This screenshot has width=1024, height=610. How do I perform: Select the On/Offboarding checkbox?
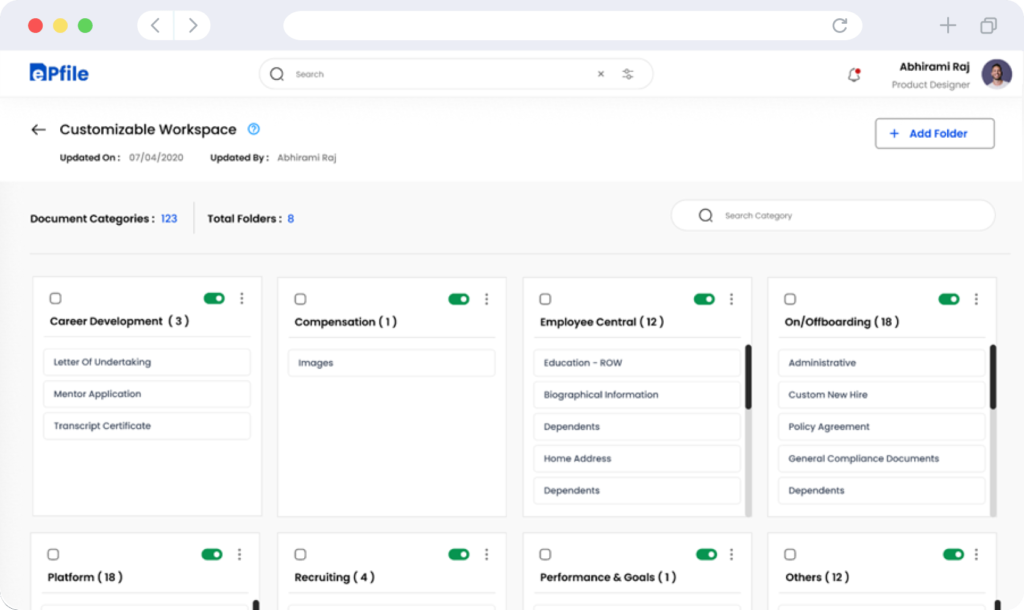[x=790, y=298]
